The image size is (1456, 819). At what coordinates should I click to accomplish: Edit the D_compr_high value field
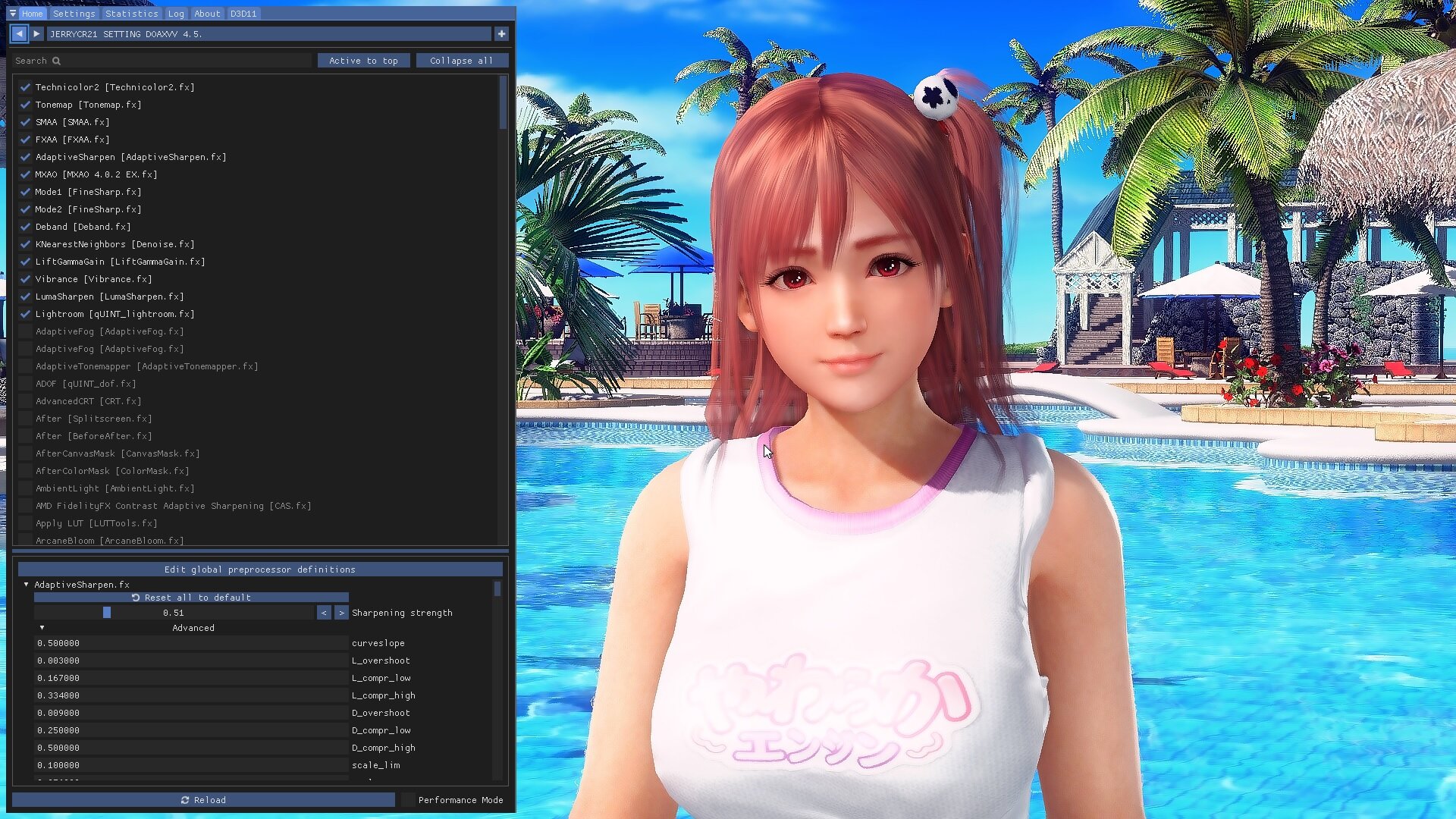[x=191, y=748]
